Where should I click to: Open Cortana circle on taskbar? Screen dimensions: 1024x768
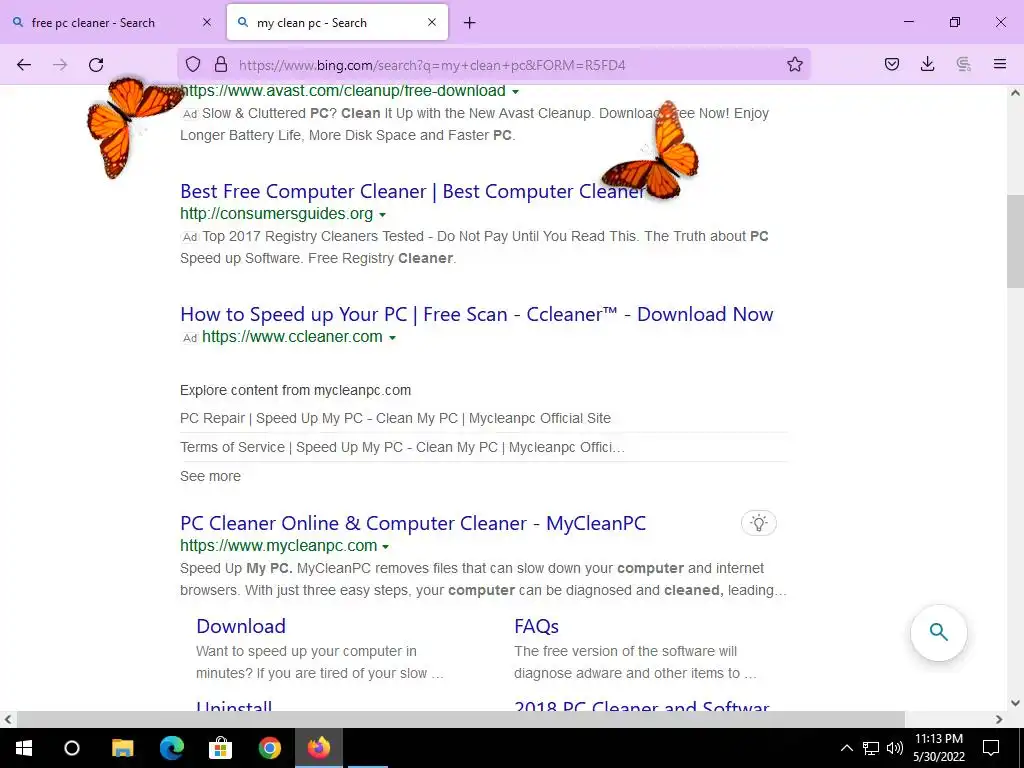pyautogui.click(x=72, y=748)
